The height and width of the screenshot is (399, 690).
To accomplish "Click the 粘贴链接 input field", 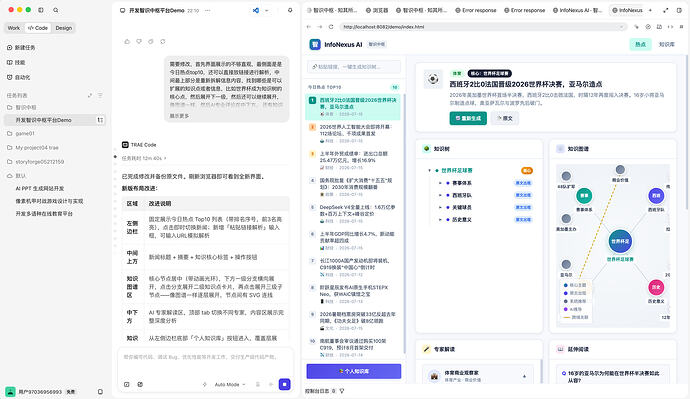I will pos(354,67).
